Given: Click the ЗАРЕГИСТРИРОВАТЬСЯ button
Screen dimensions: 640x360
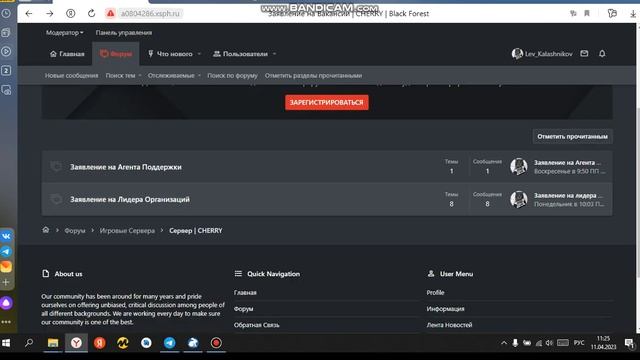Looking at the screenshot, I should (x=327, y=102).
